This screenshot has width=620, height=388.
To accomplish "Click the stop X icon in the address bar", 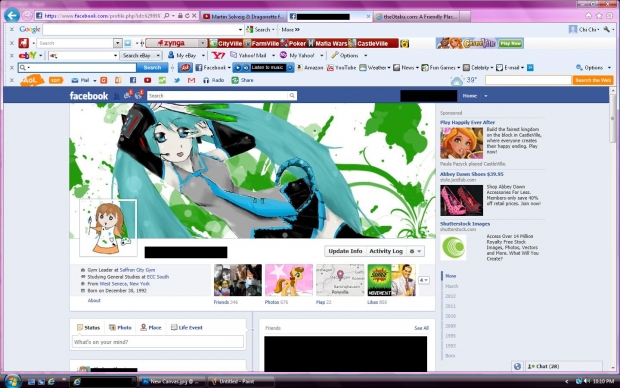I will [x=194, y=16].
